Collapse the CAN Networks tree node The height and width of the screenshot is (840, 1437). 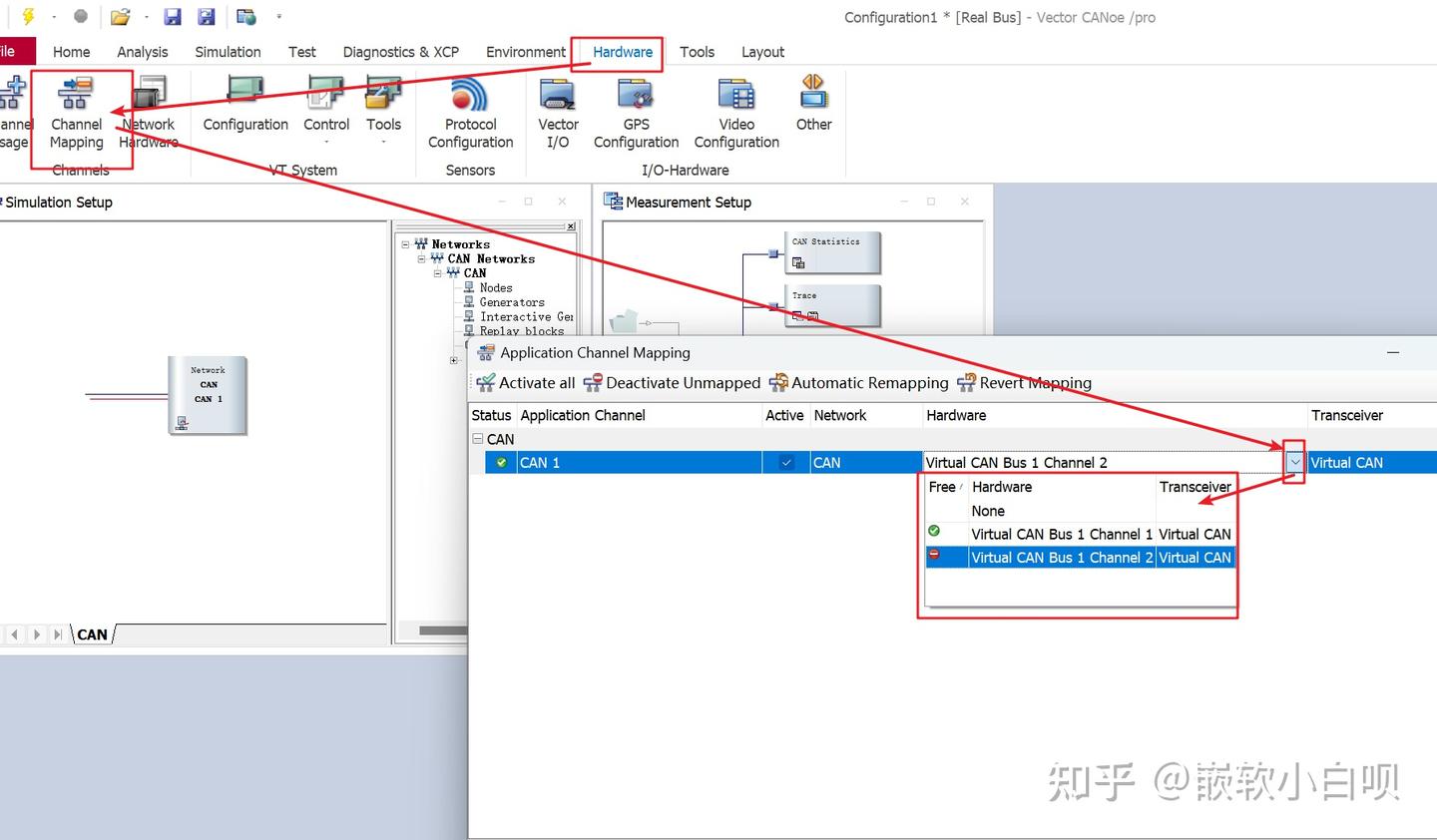pos(421,258)
